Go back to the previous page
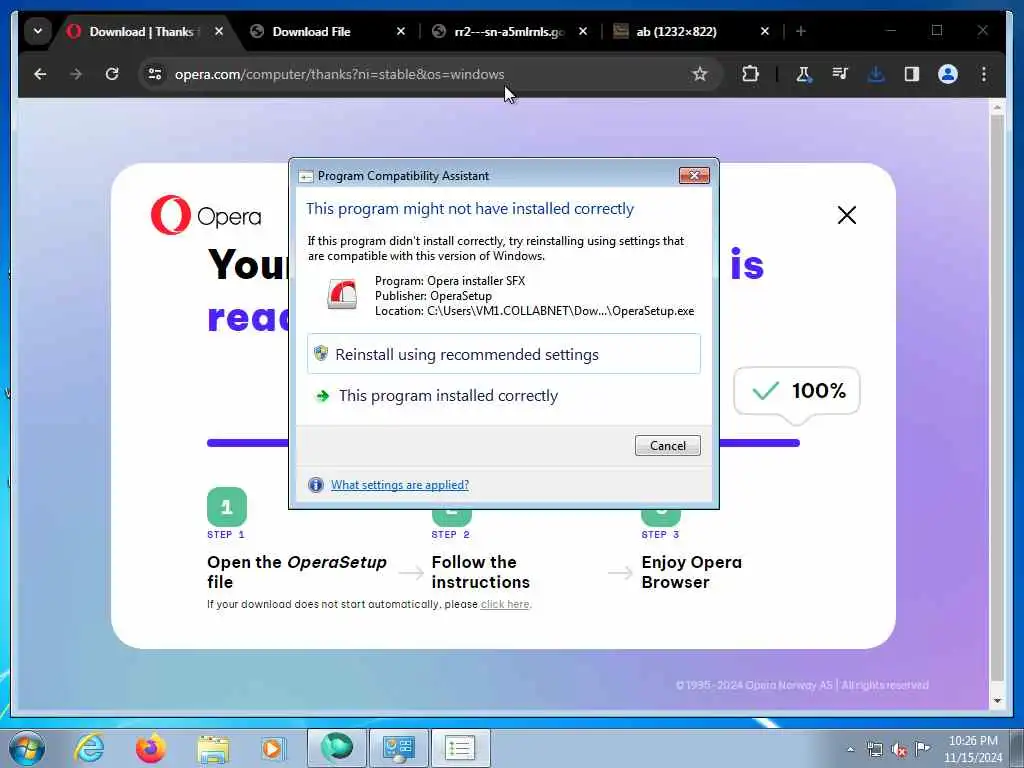Viewport: 1024px width, 768px height. (x=40, y=74)
